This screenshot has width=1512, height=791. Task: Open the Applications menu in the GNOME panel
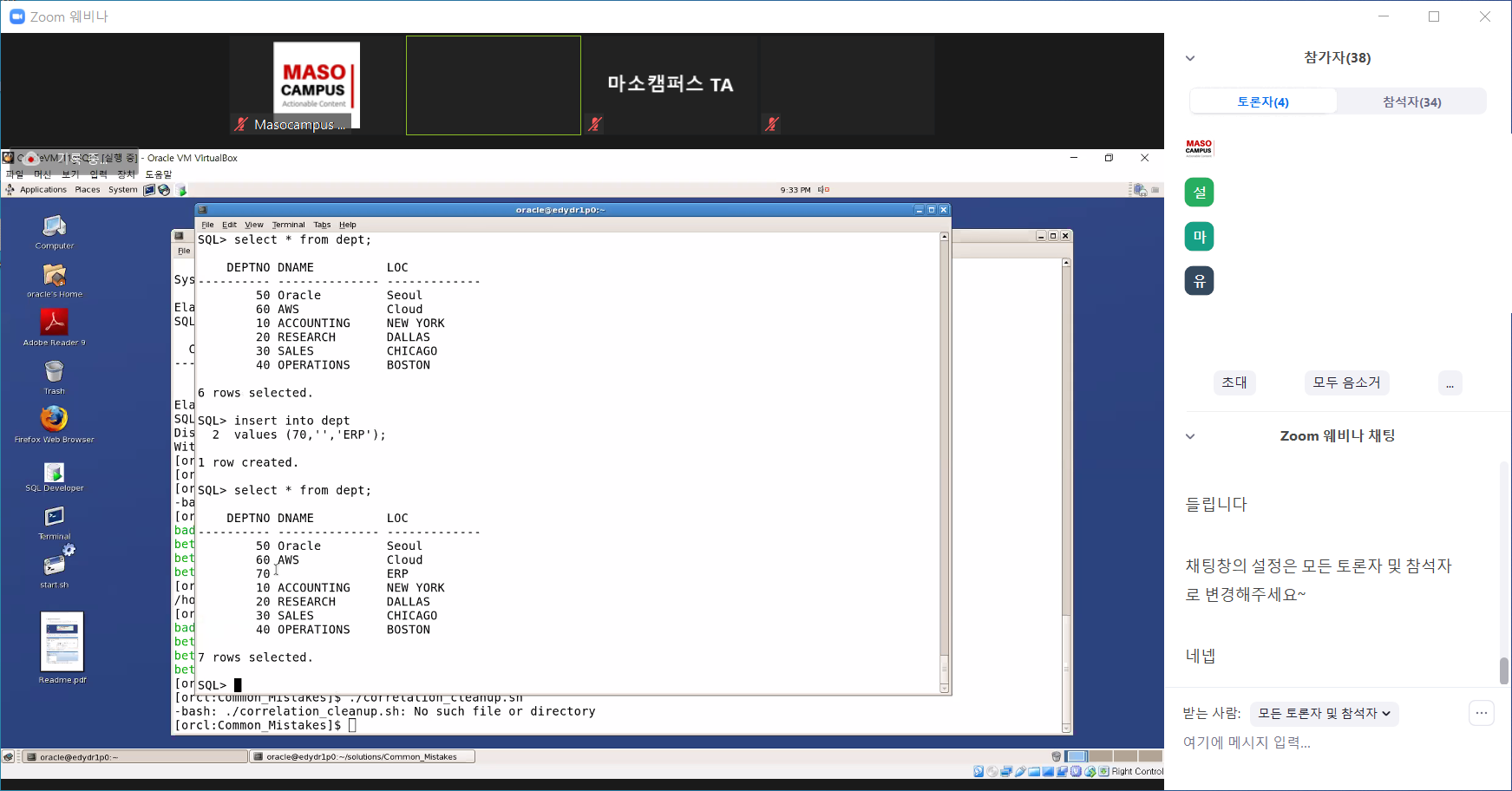click(x=43, y=190)
